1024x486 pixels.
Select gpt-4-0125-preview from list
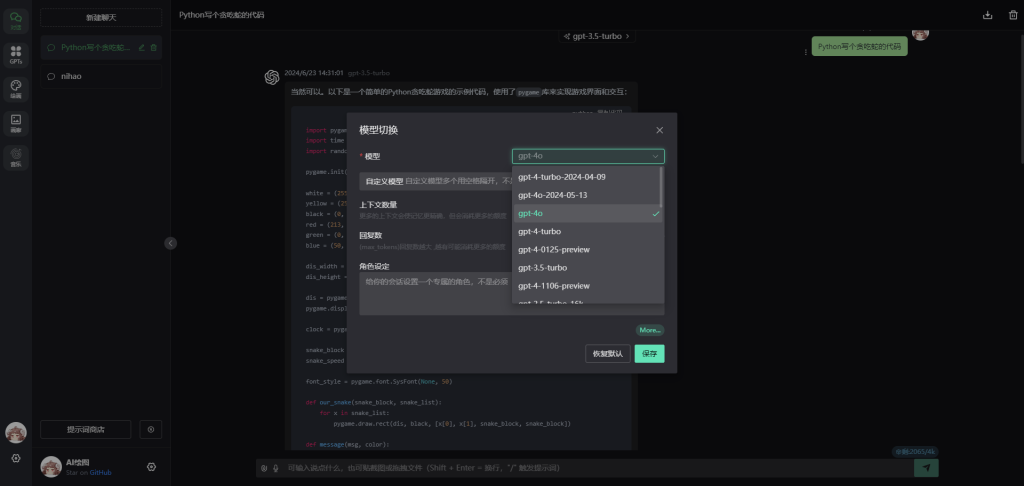(x=588, y=250)
